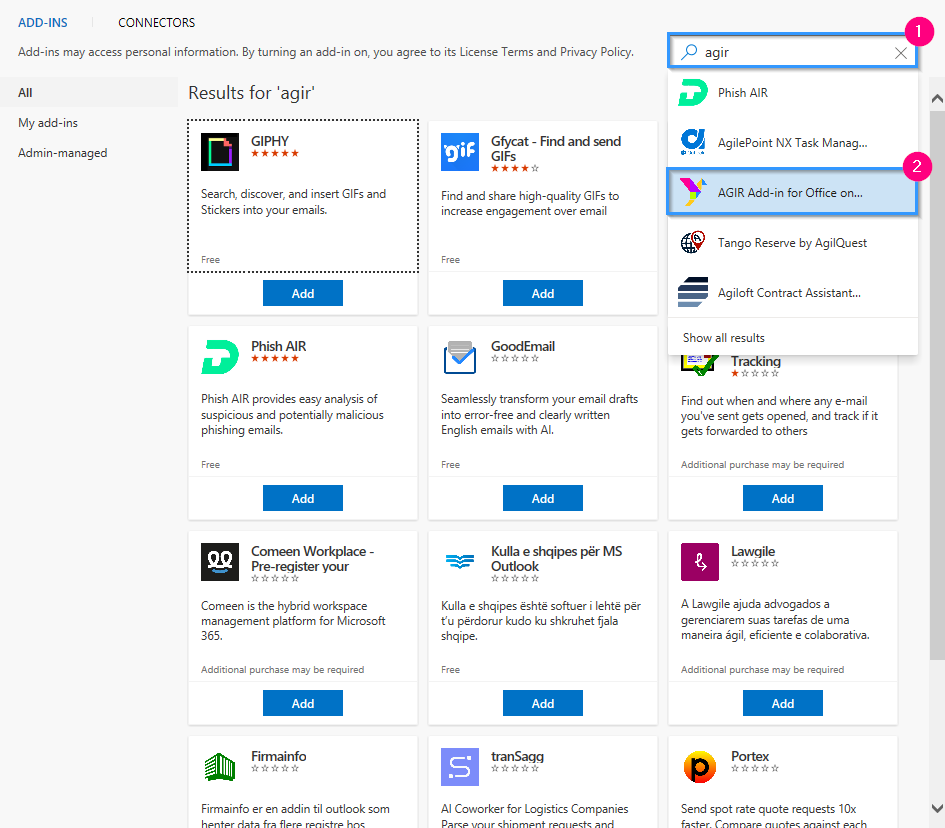This screenshot has height=828, width=945.
Task: Click AGIR Add-in colorful logo icon
Action: 692,192
